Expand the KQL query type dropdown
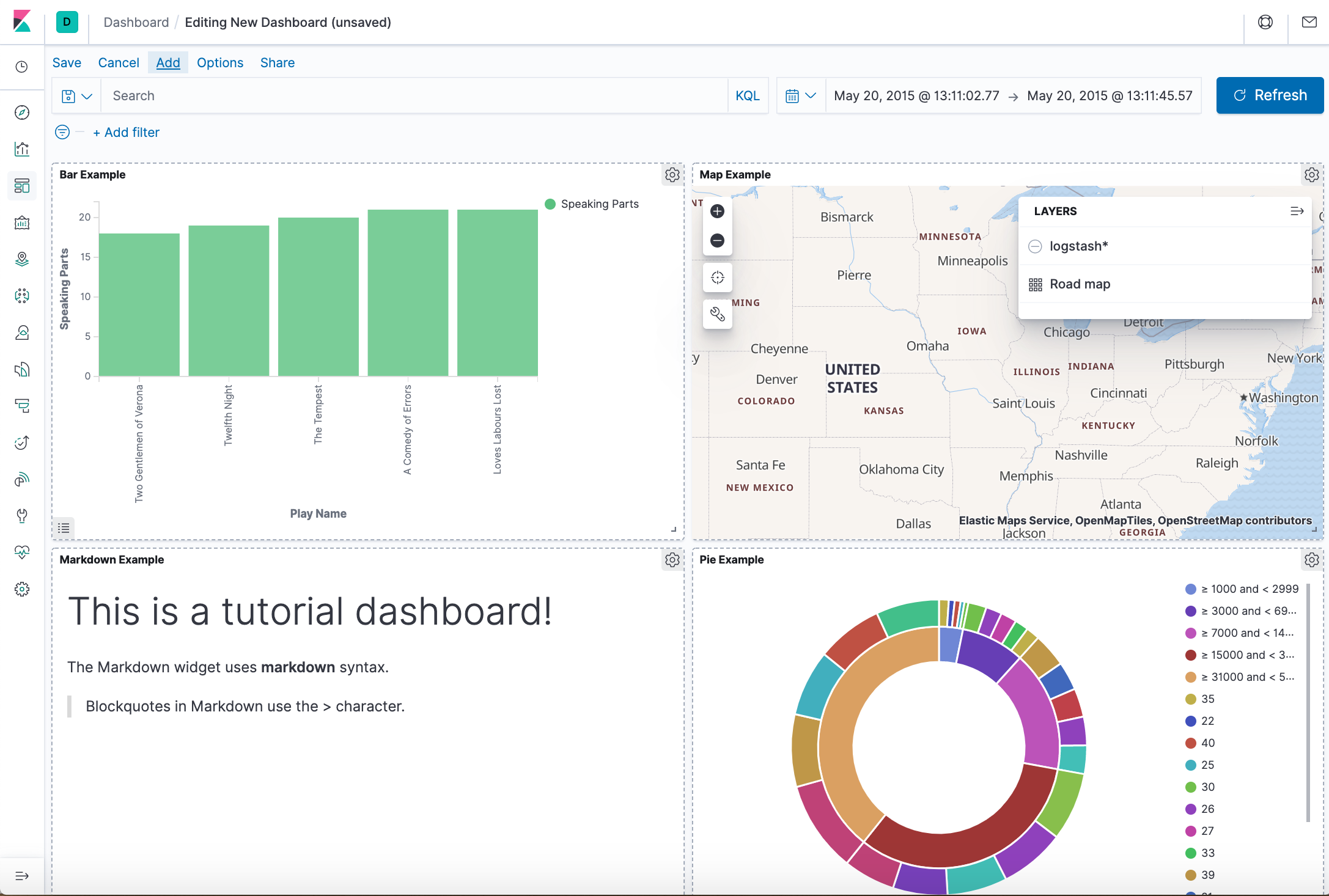 [x=749, y=96]
